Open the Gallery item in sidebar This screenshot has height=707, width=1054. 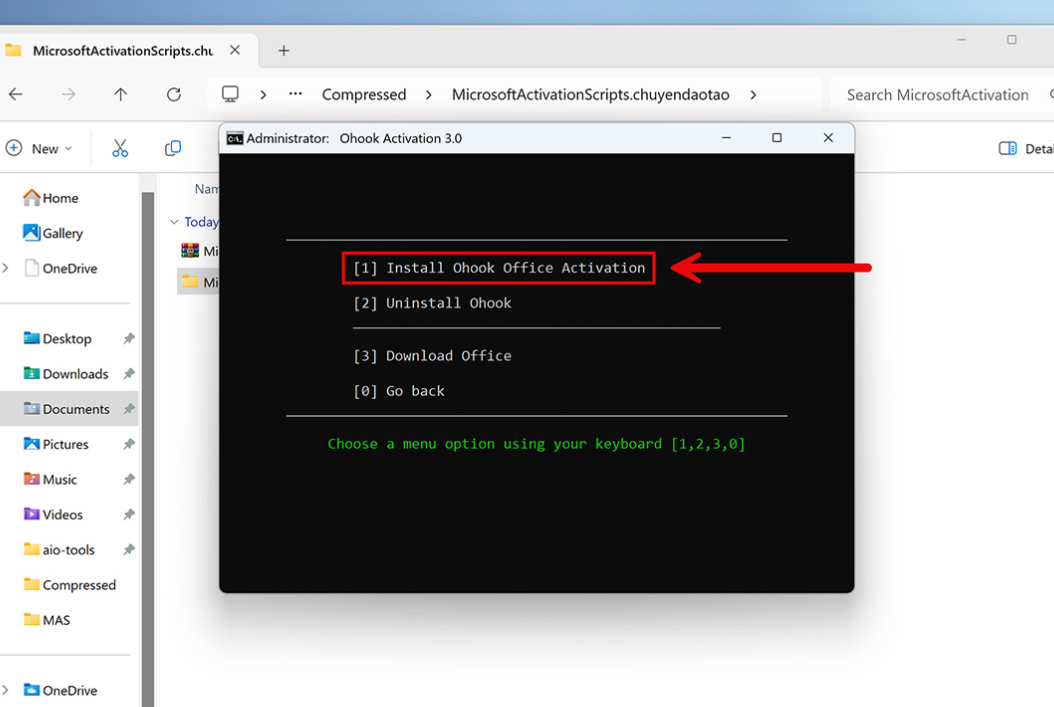pyautogui.click(x=62, y=233)
